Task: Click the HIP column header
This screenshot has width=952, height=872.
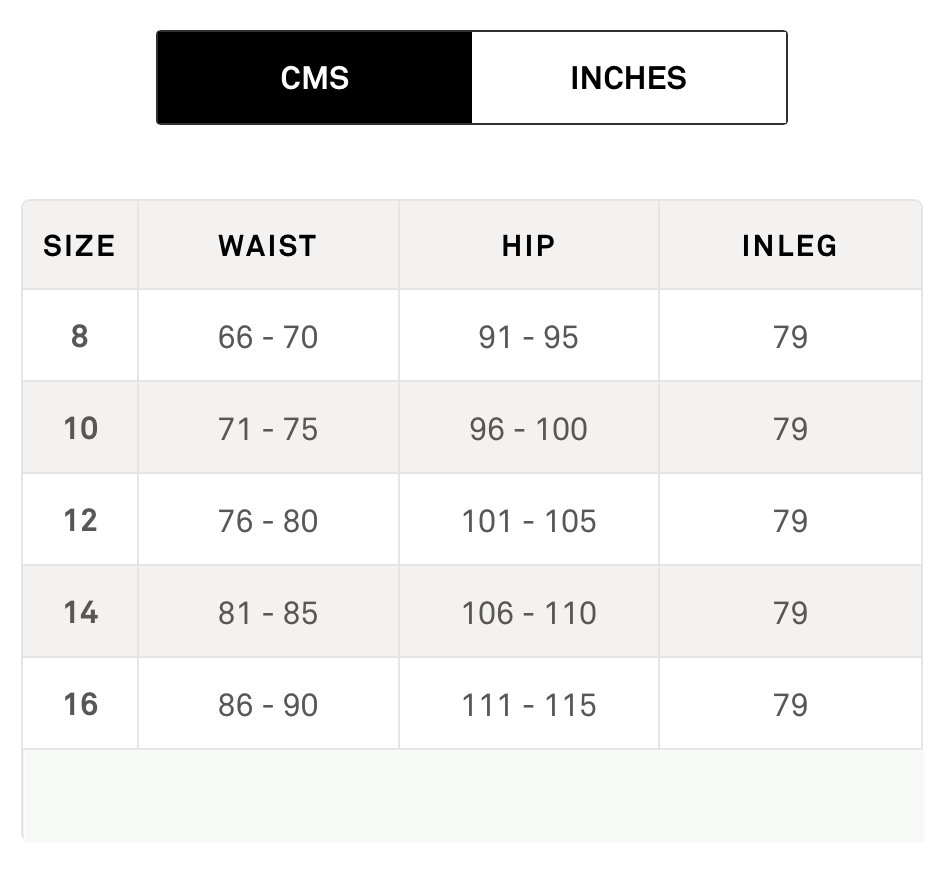Action: pyautogui.click(x=528, y=246)
